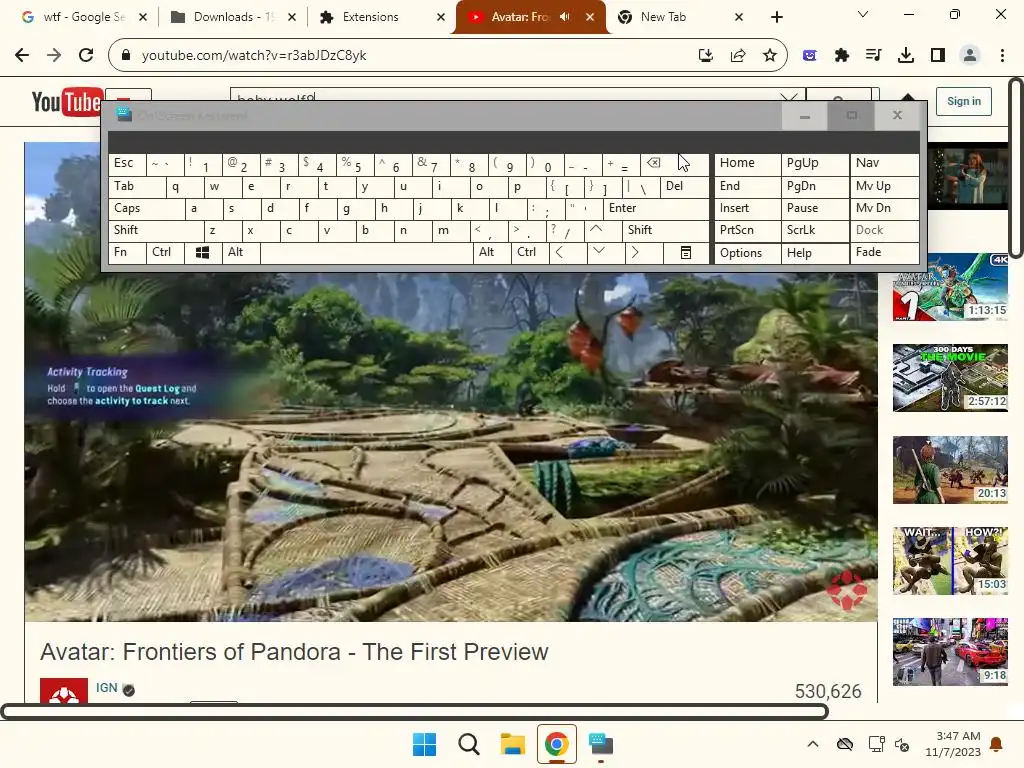
Task: Bookmark this page with the star icon
Action: [x=770, y=56]
